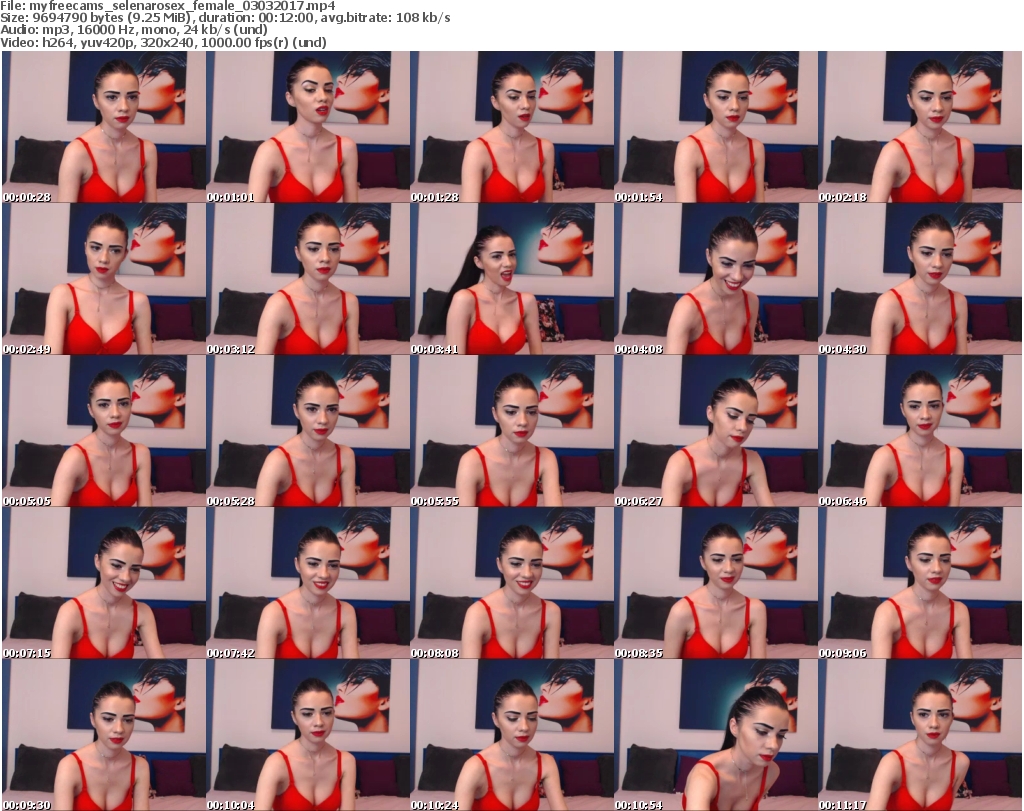Choose the frame stamped 00:07:15
The image size is (1024, 811).
pyautogui.click(x=103, y=583)
